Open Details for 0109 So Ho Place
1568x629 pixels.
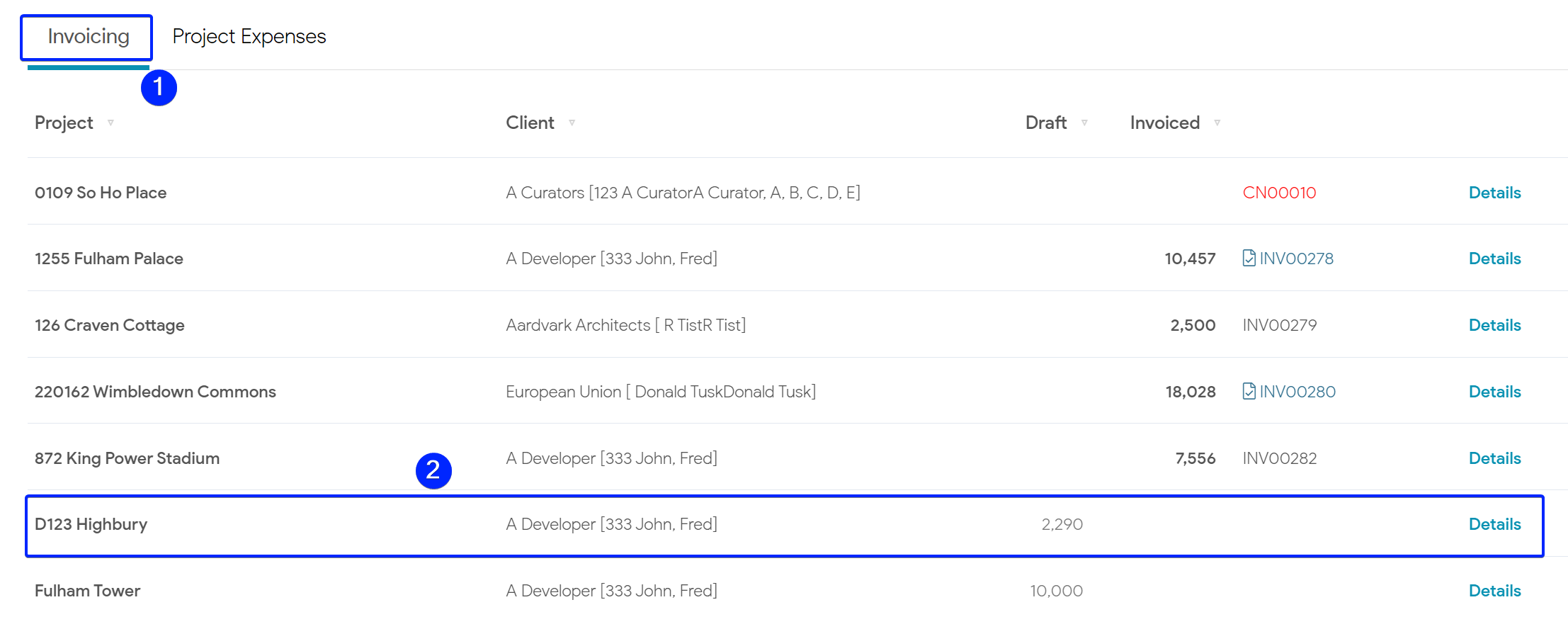pos(1494,193)
